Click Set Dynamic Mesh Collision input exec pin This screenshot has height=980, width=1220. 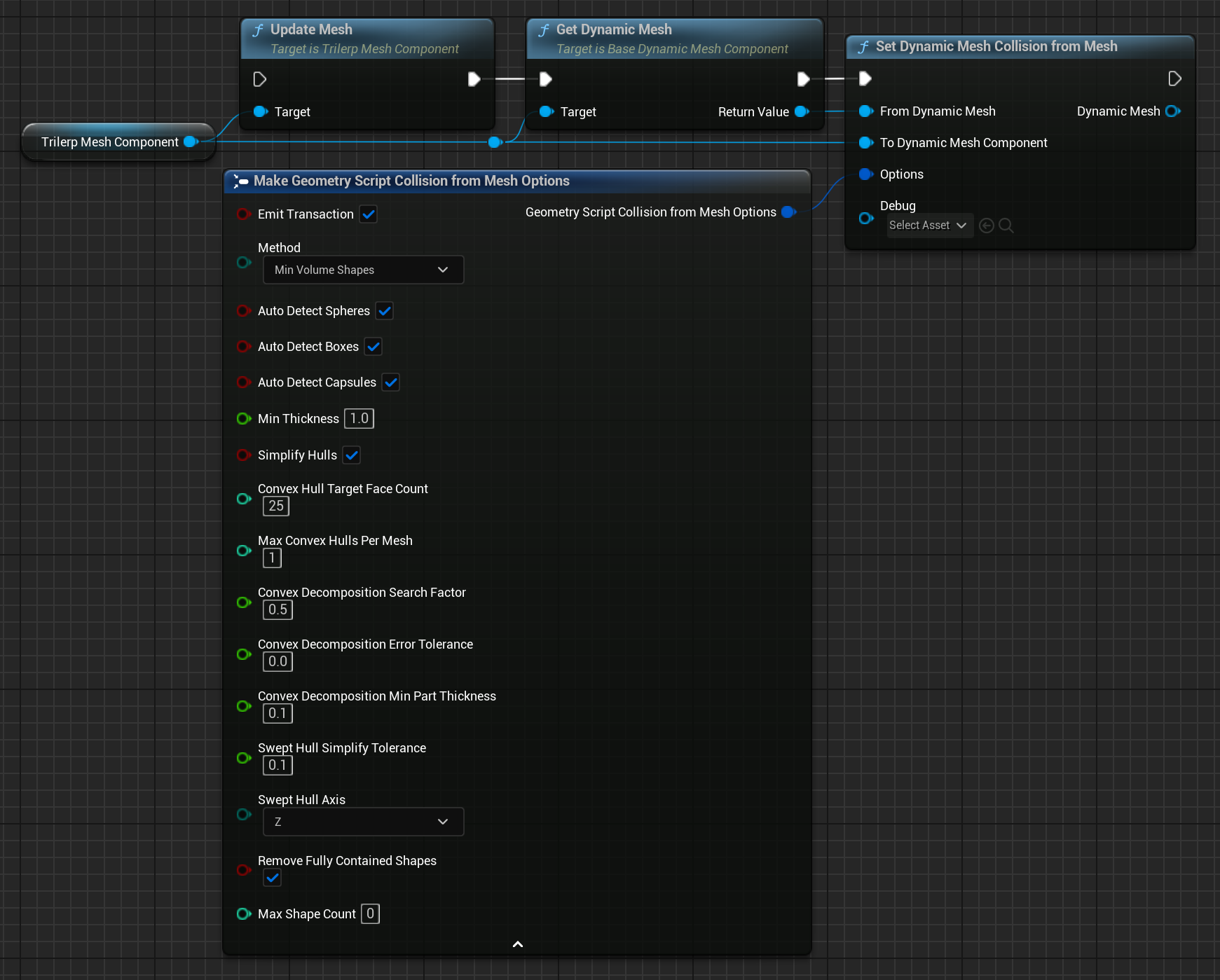pyautogui.click(x=865, y=78)
